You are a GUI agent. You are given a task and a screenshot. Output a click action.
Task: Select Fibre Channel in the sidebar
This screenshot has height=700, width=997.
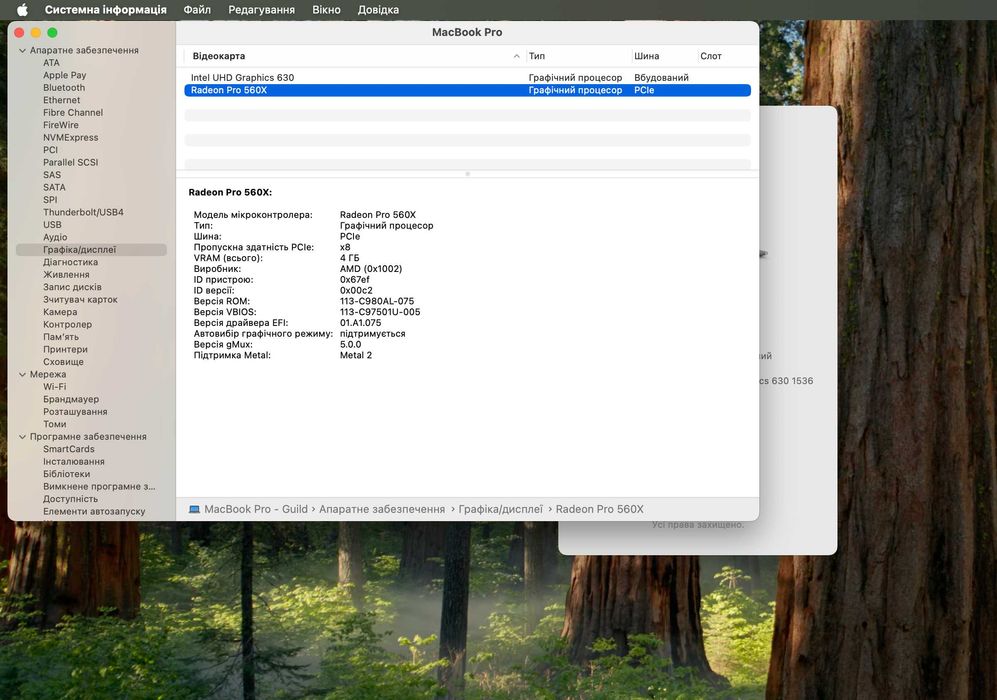pyautogui.click(x=73, y=113)
